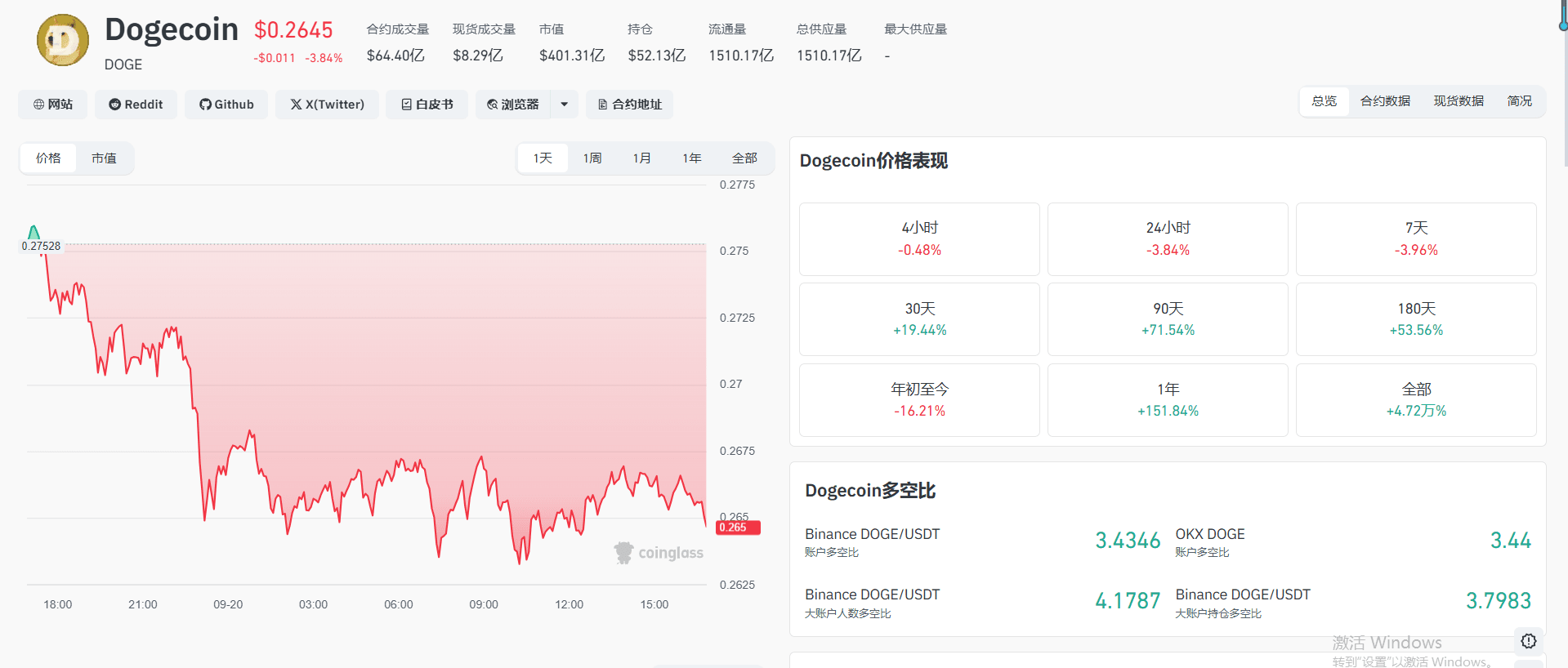Click the 4.1787 ratio value
The image size is (1568, 668).
[x=1128, y=601]
